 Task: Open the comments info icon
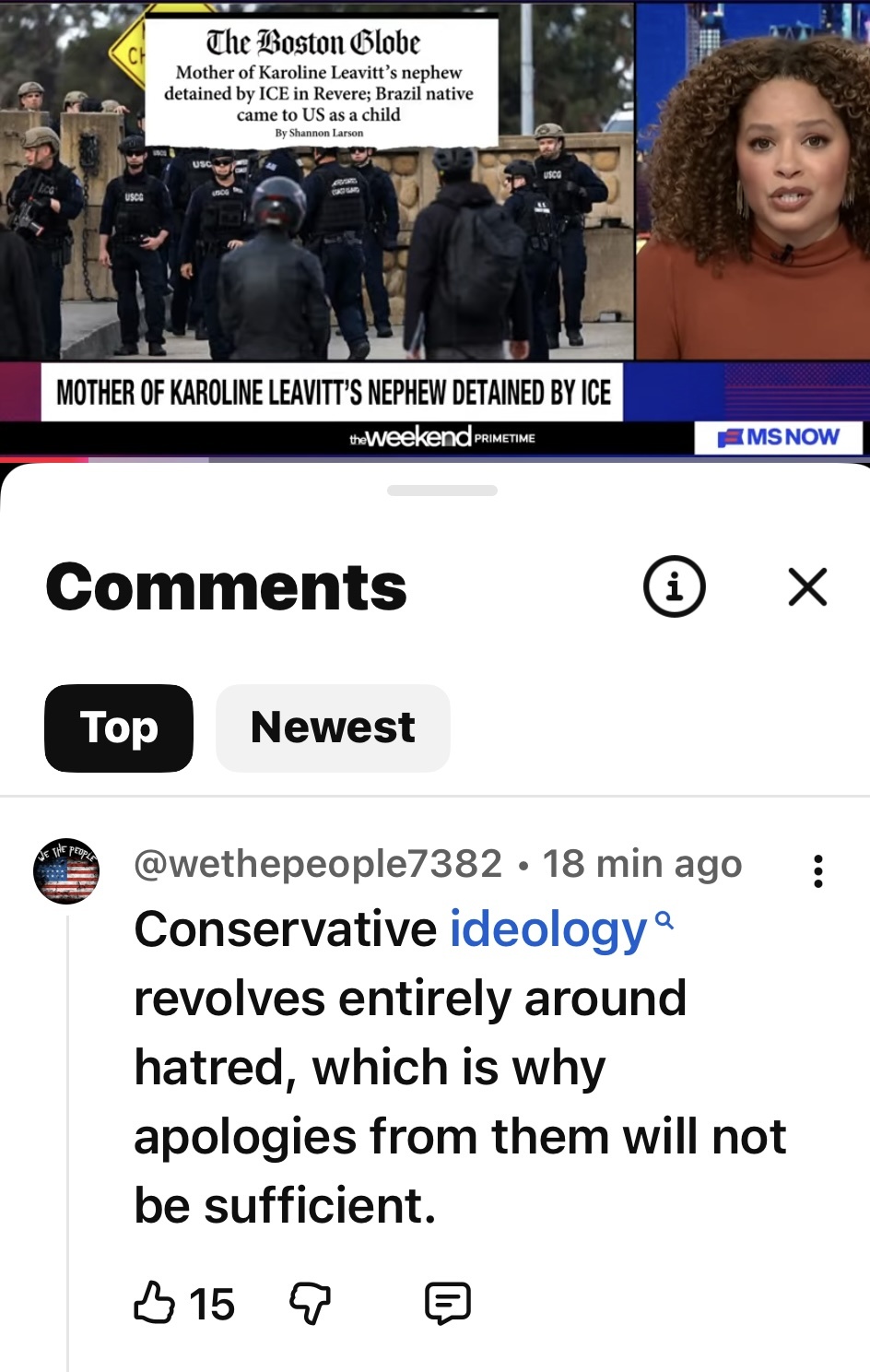(x=674, y=586)
